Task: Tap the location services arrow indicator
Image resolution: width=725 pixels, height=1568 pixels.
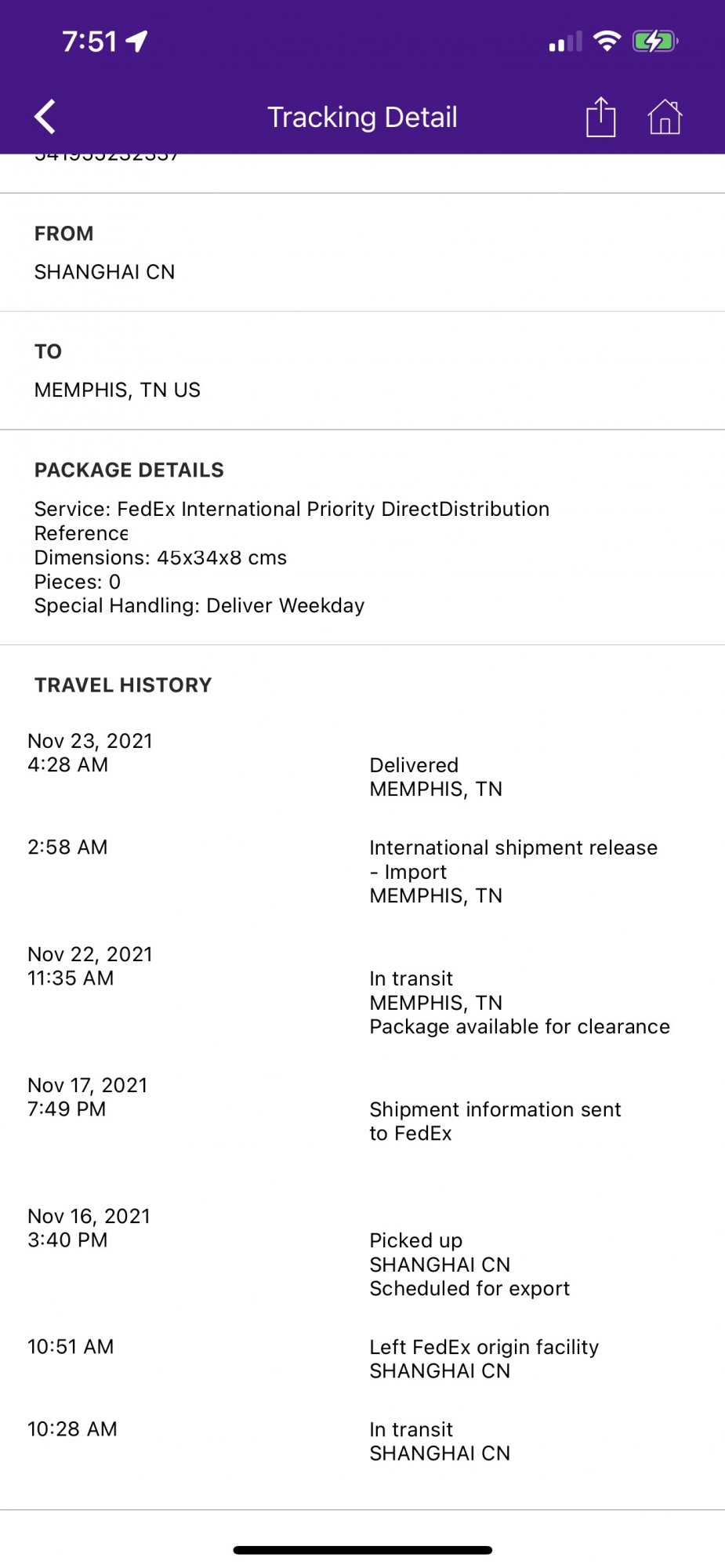Action: pos(136,41)
